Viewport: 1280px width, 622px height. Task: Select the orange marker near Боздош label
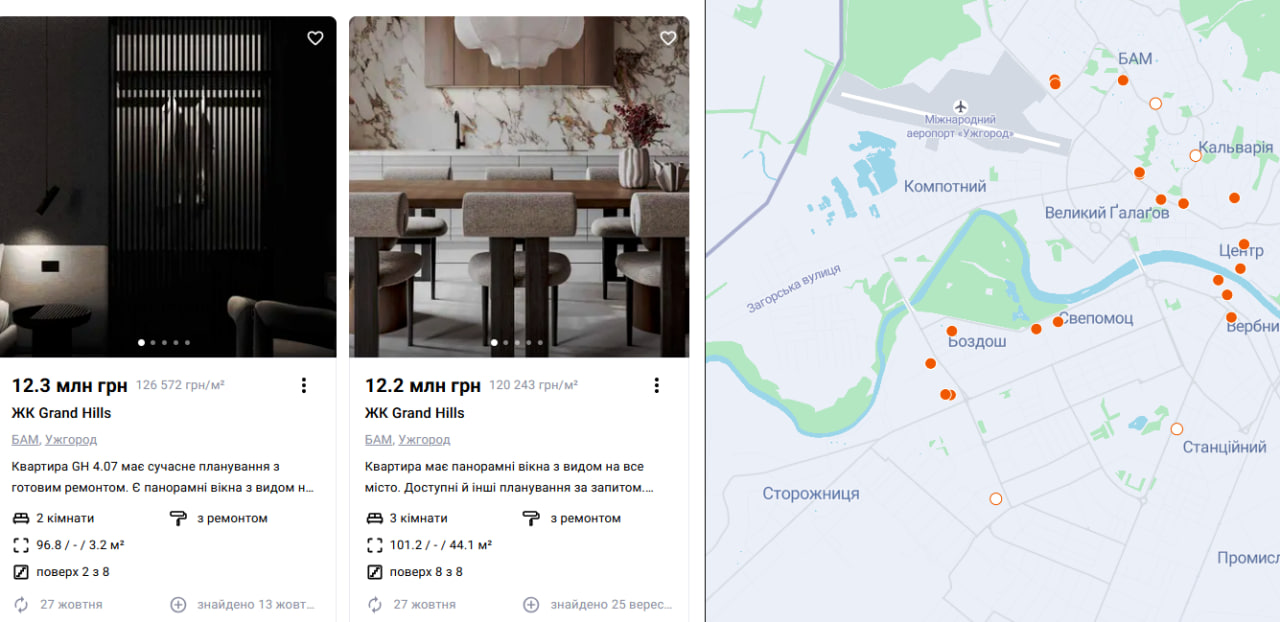[x=952, y=330]
